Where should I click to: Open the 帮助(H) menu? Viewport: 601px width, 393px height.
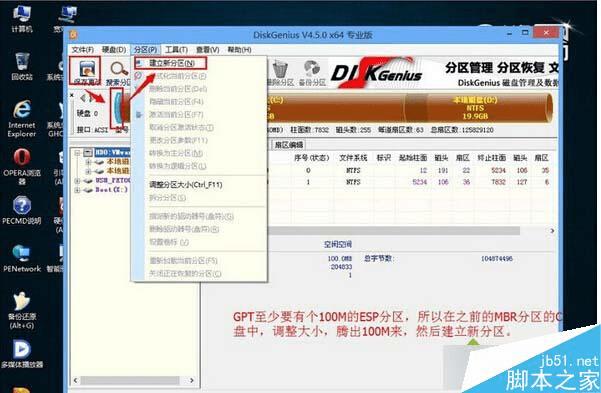point(239,50)
